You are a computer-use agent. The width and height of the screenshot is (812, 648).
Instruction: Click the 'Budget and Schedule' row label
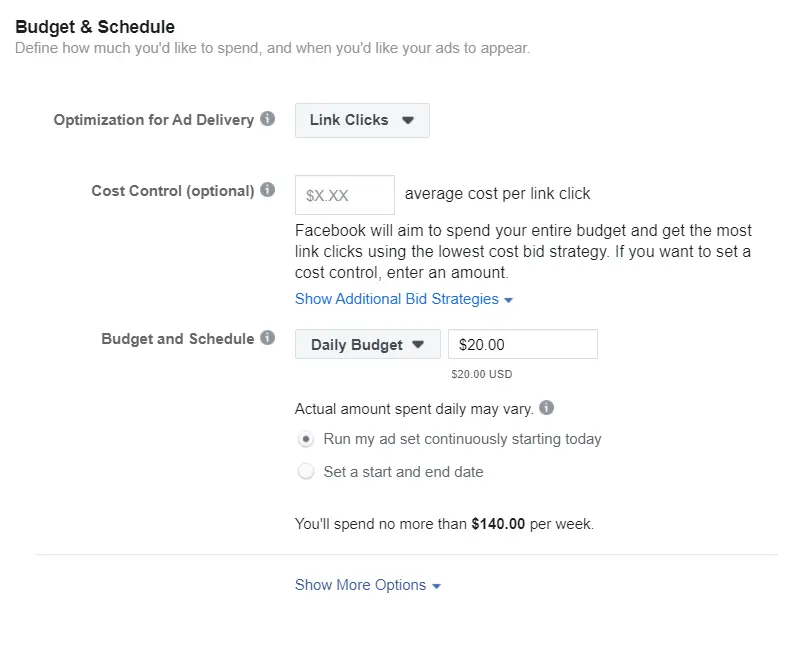178,339
